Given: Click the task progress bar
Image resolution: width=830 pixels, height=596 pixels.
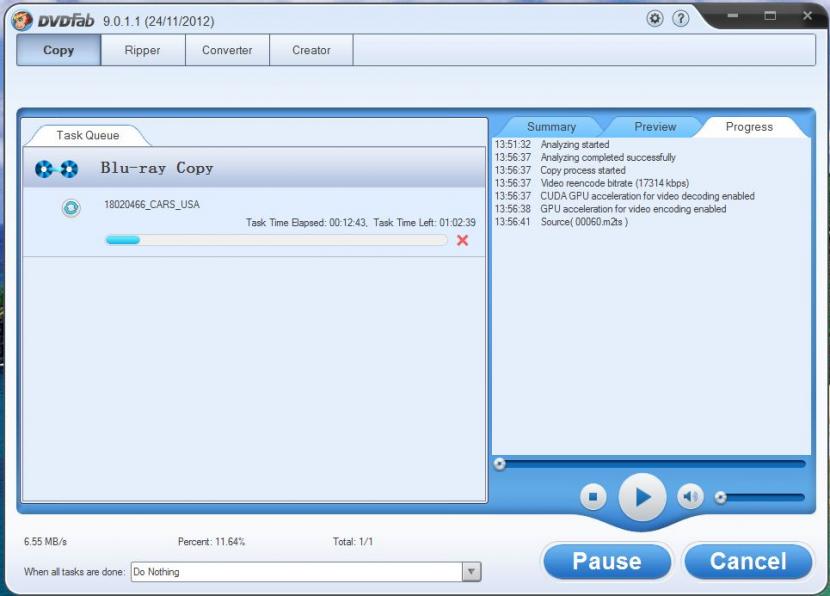Looking at the screenshot, I should tap(276, 240).
